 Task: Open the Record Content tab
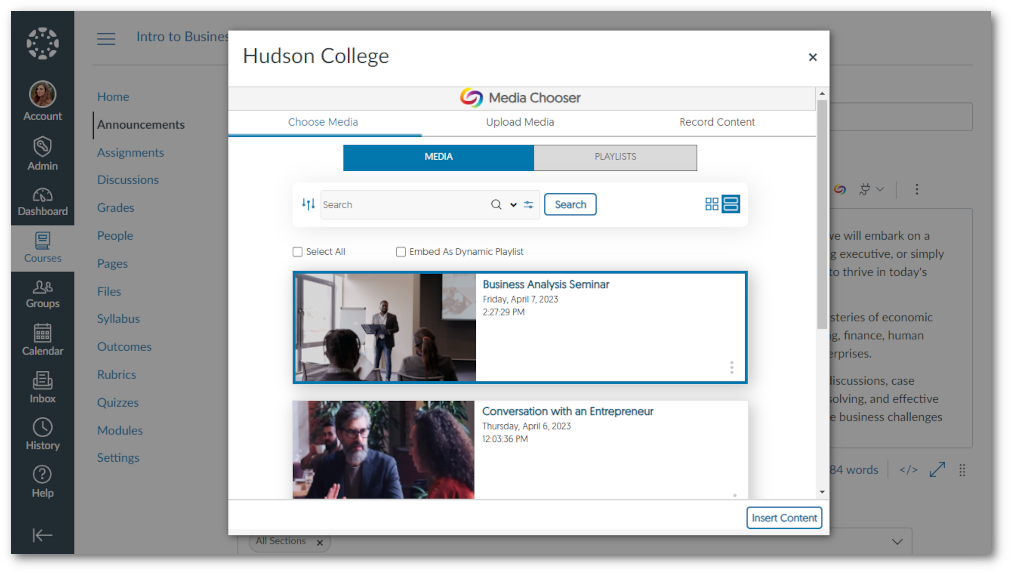coord(717,122)
